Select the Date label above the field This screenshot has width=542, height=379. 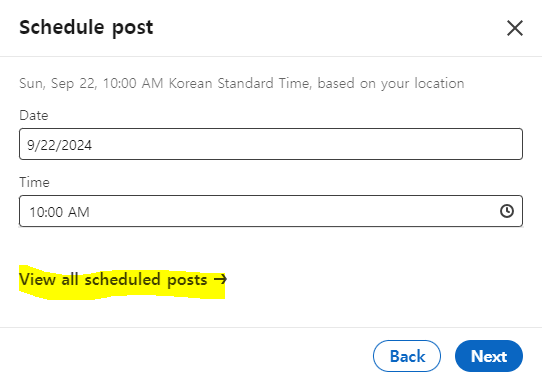(34, 115)
